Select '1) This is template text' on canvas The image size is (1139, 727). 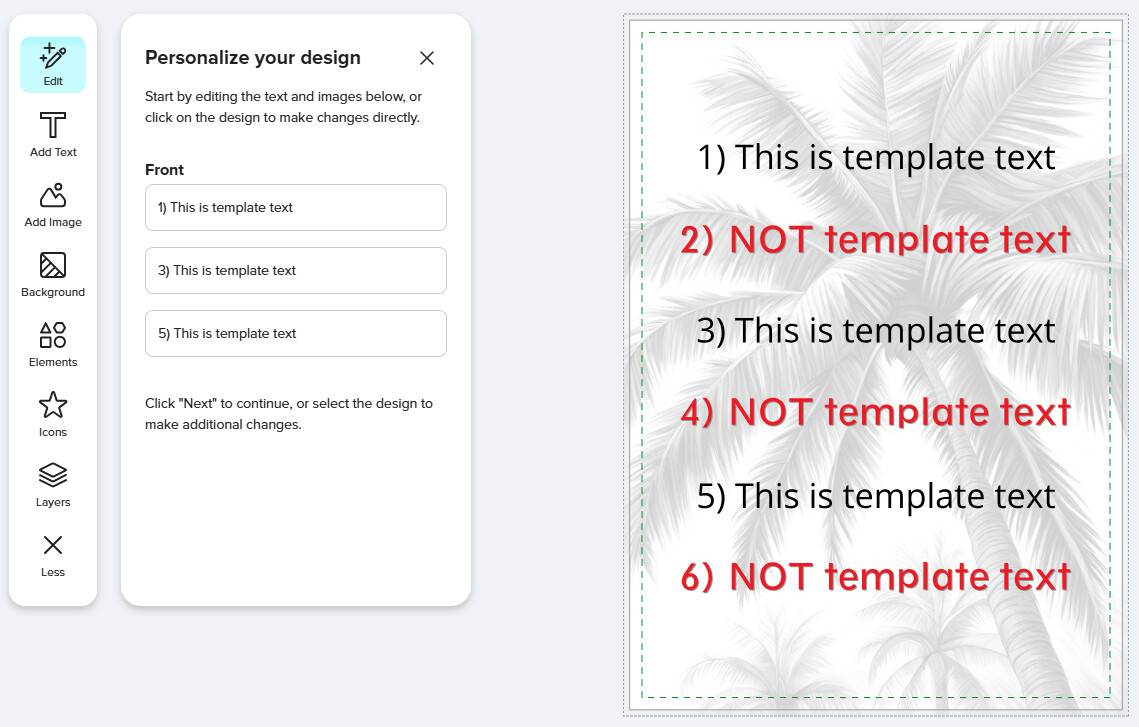pos(876,158)
